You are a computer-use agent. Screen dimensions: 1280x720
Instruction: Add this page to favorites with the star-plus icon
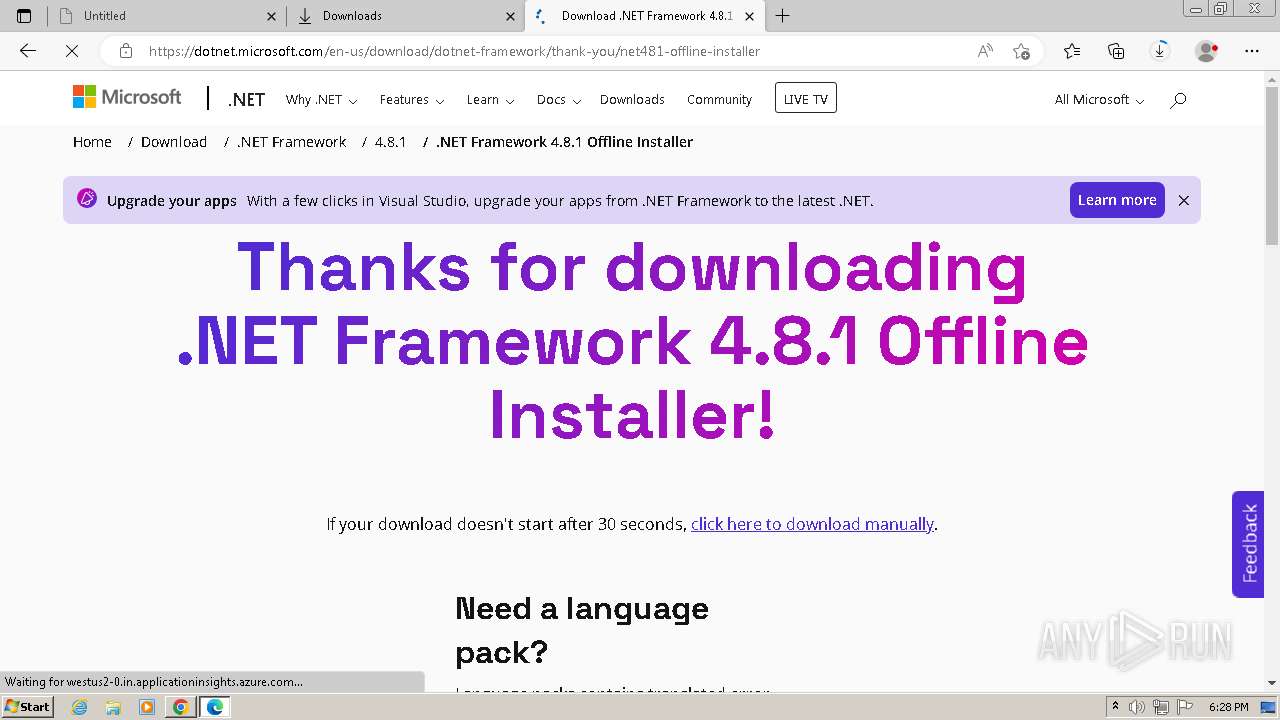click(1021, 51)
